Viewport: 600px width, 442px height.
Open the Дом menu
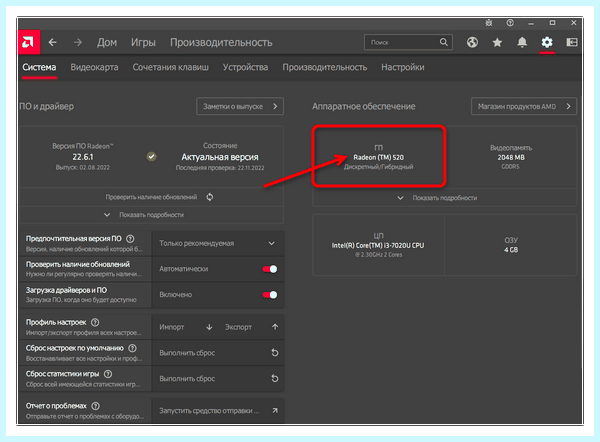click(107, 42)
